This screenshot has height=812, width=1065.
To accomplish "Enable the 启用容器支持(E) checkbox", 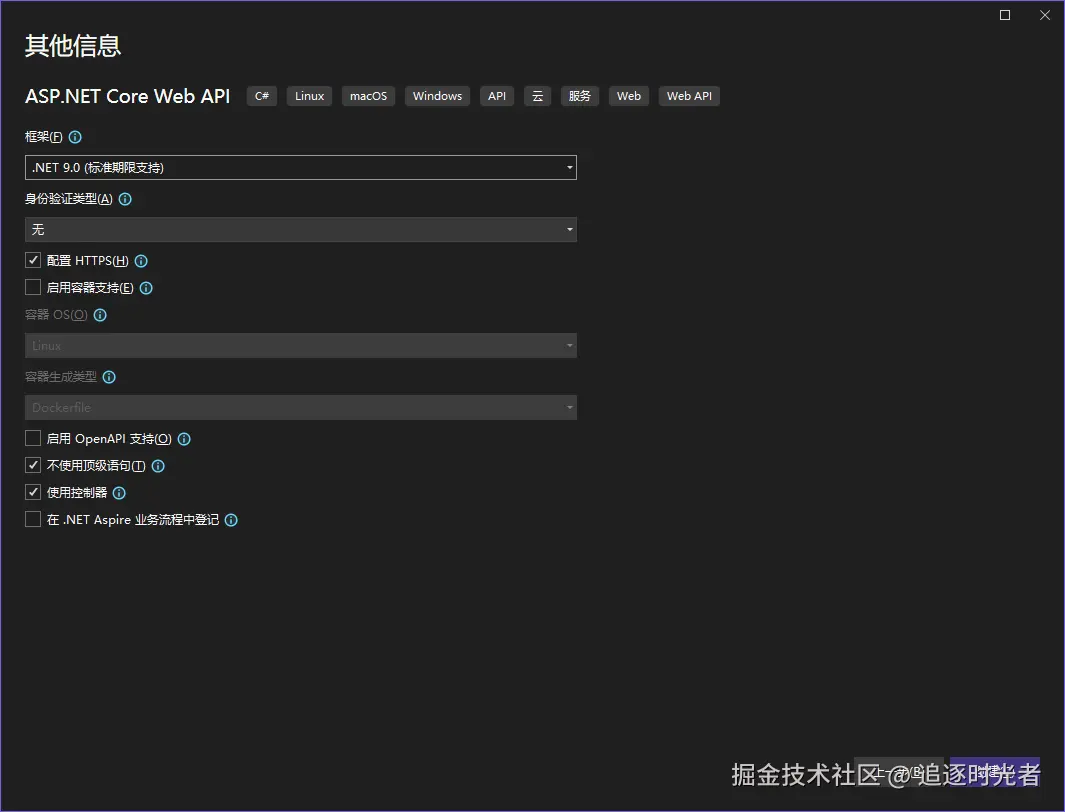I will pos(33,287).
